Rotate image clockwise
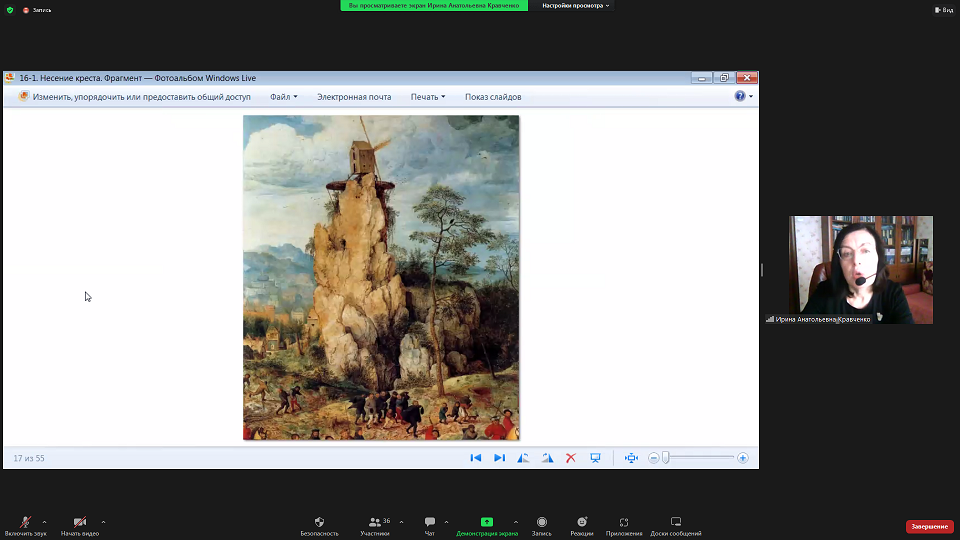Image resolution: width=960 pixels, height=540 pixels. (547, 458)
